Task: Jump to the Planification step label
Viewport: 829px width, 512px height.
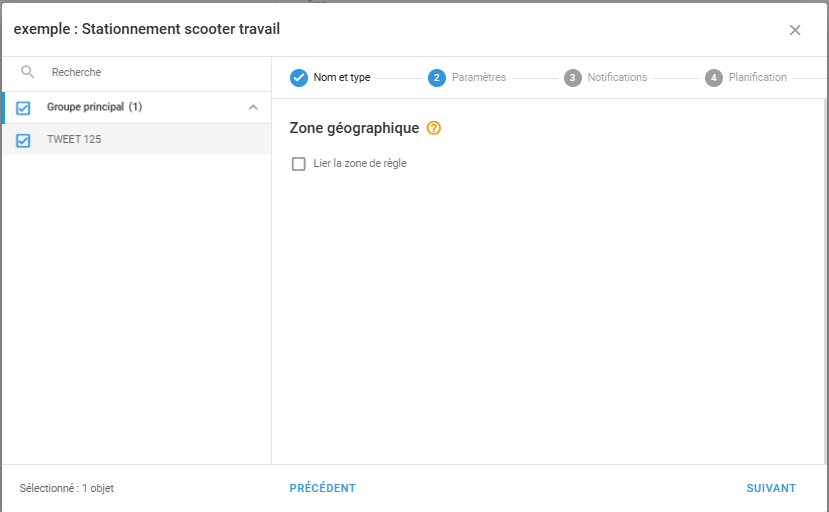Action: coord(758,78)
